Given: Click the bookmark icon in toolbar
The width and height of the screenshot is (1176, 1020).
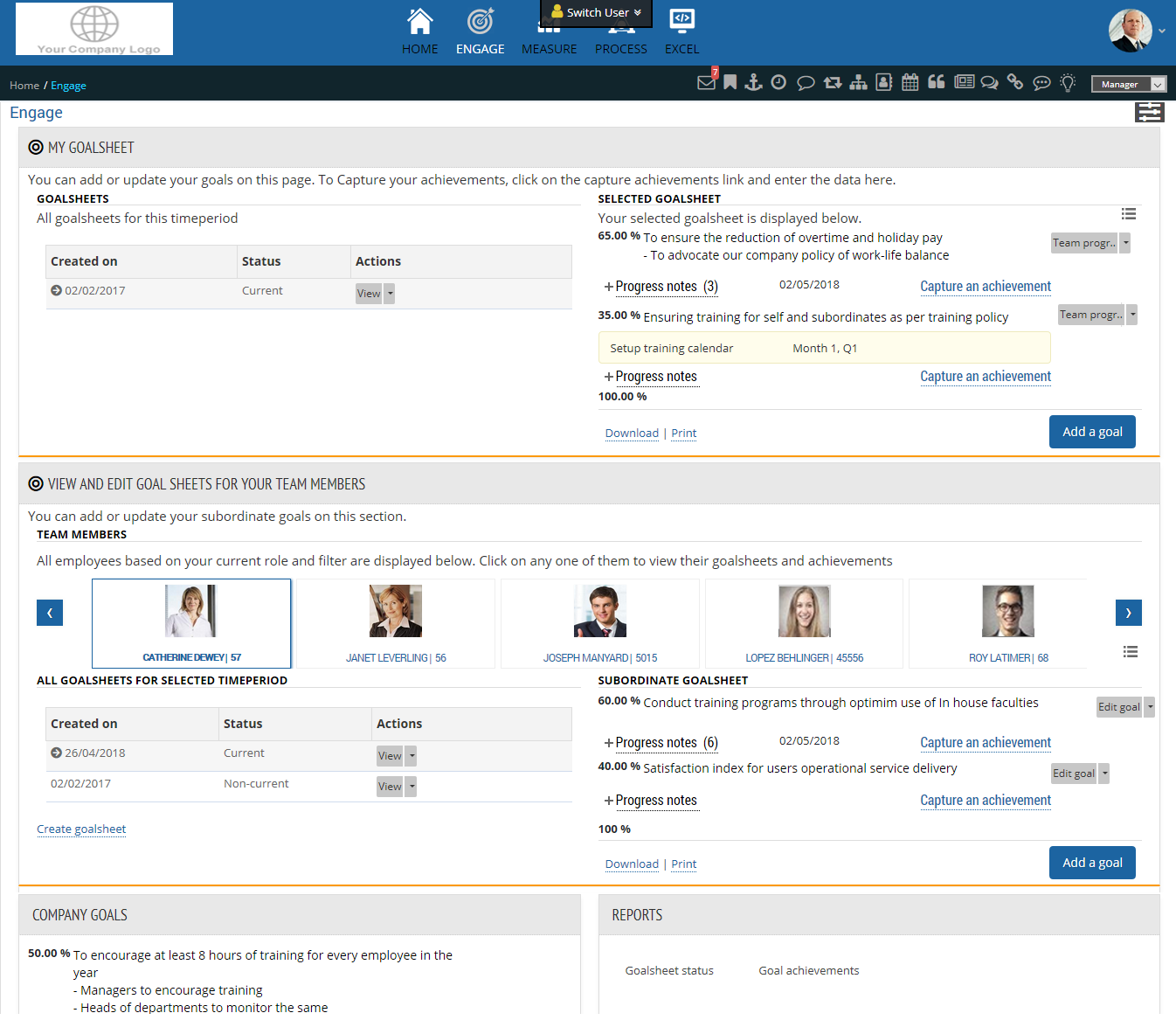Looking at the screenshot, I should [730, 82].
